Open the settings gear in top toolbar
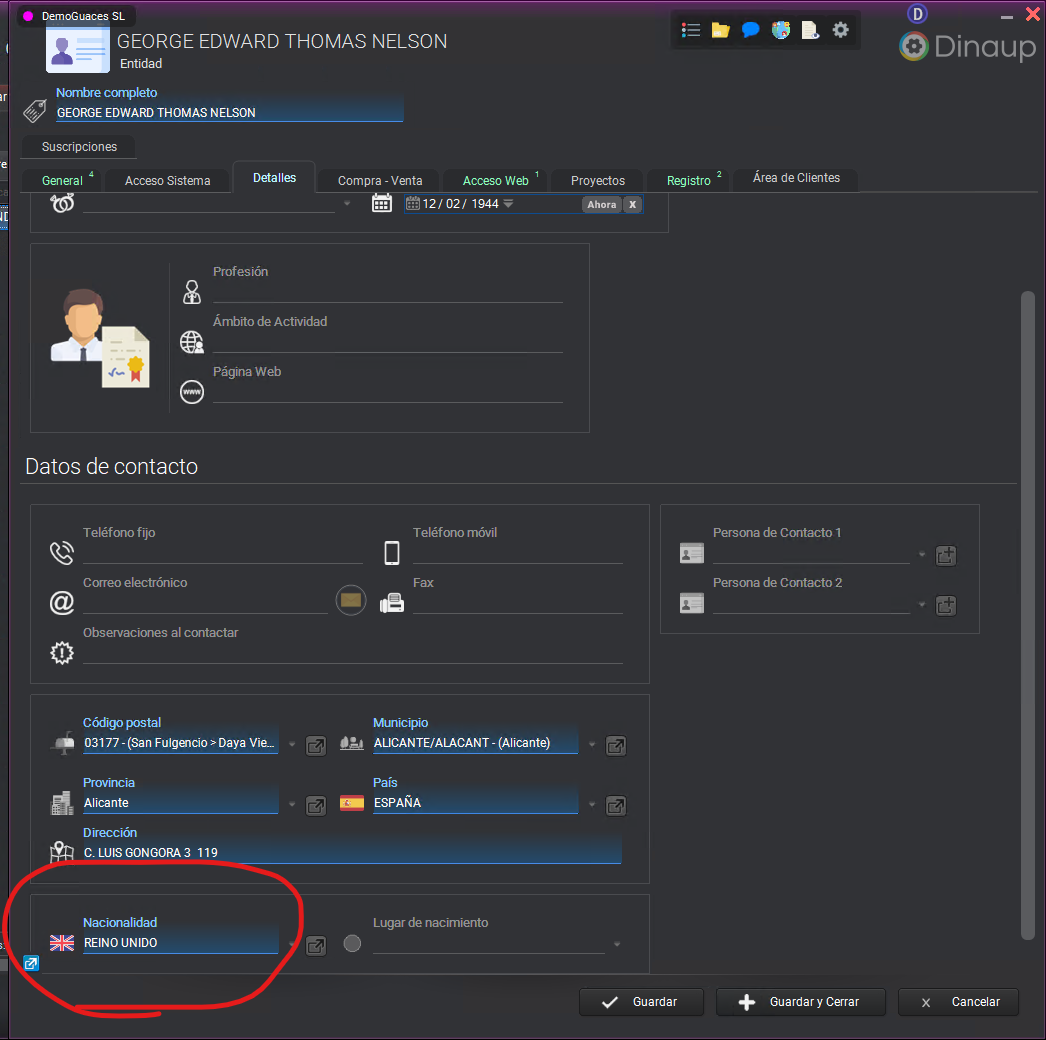This screenshot has width=1046, height=1040. (841, 30)
